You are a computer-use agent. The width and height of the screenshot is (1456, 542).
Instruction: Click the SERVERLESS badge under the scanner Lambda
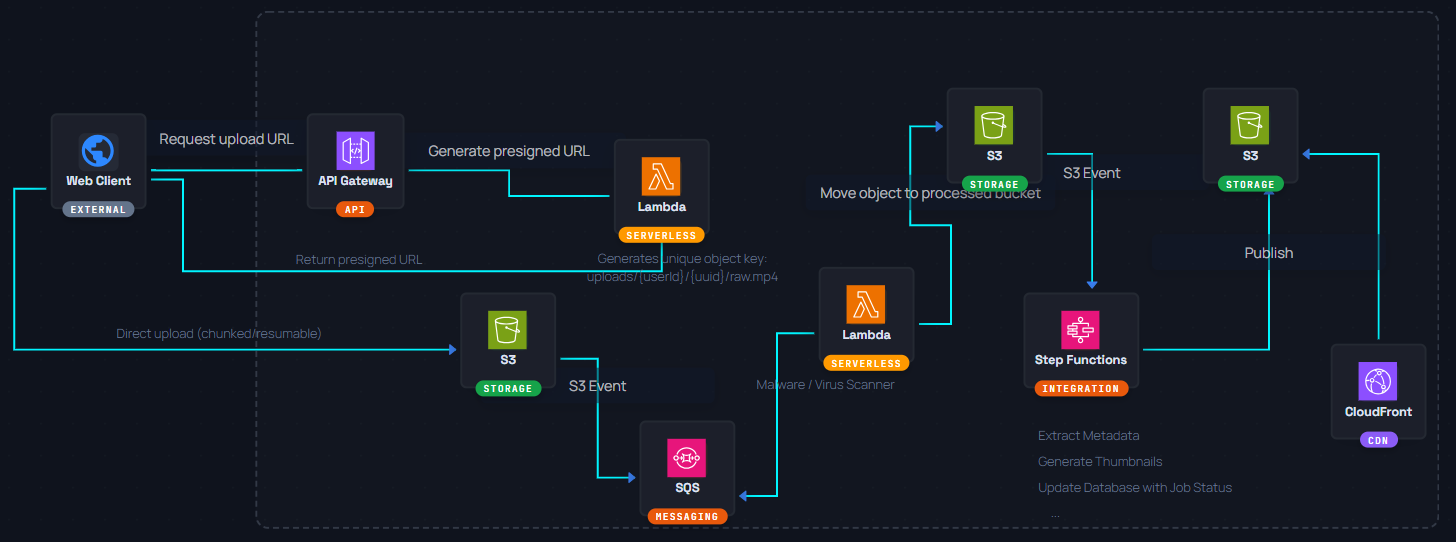(x=866, y=364)
